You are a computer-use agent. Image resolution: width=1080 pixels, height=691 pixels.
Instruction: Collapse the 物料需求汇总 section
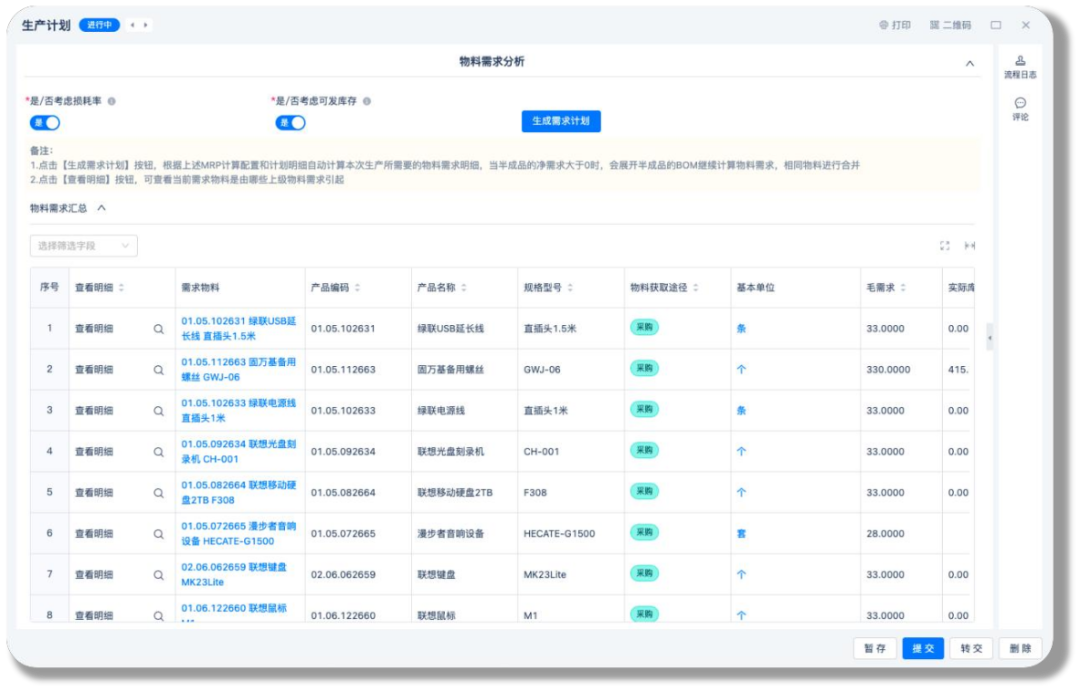(101, 208)
